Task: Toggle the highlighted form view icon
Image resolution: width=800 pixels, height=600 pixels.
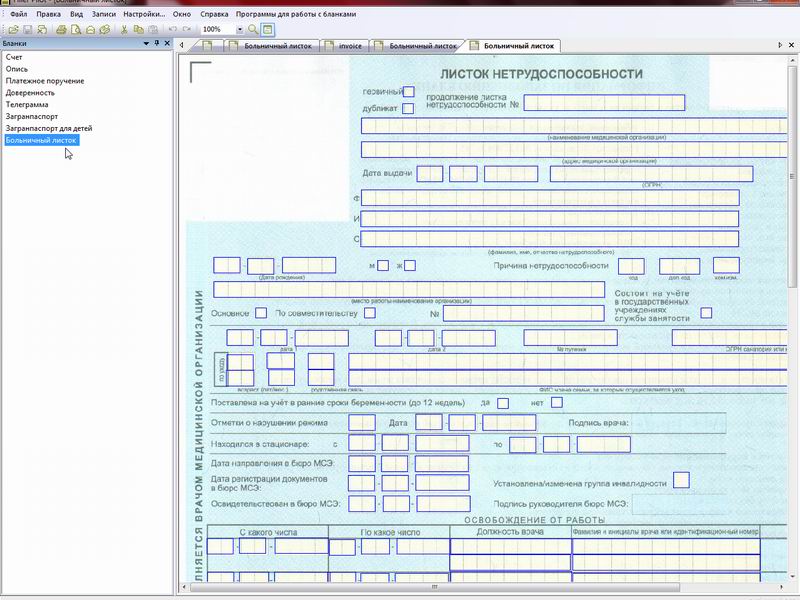Action: pos(267,30)
